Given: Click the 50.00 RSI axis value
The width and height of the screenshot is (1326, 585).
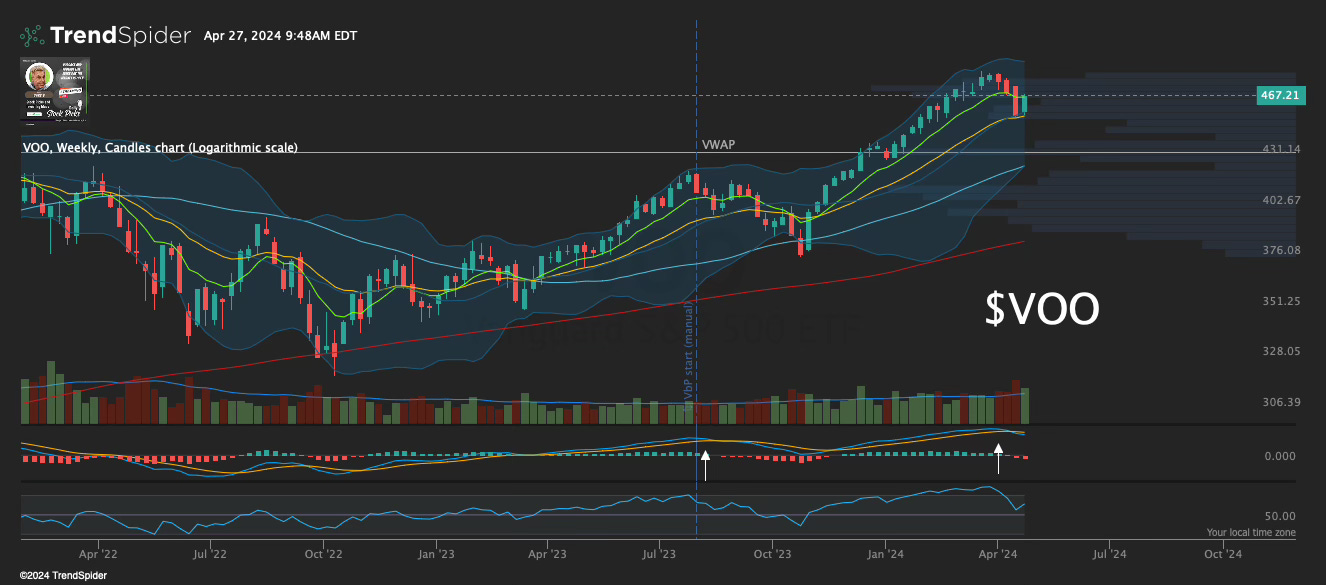Looking at the screenshot, I should [x=1281, y=516].
